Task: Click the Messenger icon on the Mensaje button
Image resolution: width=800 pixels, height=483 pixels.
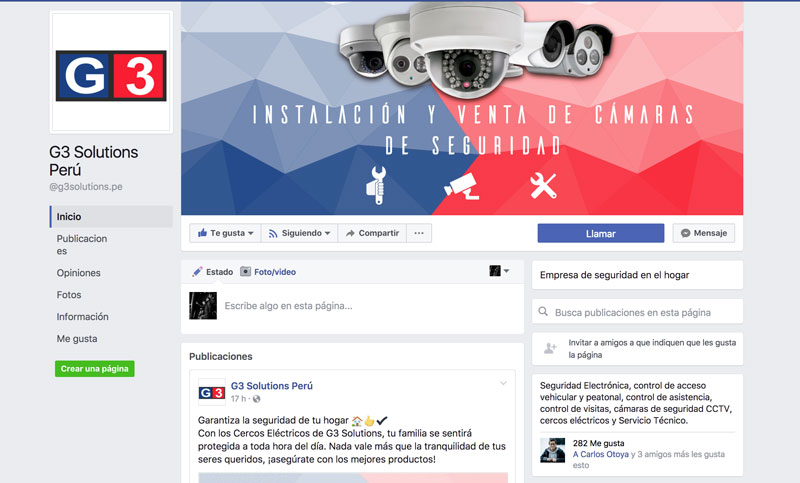Action: 685,233
